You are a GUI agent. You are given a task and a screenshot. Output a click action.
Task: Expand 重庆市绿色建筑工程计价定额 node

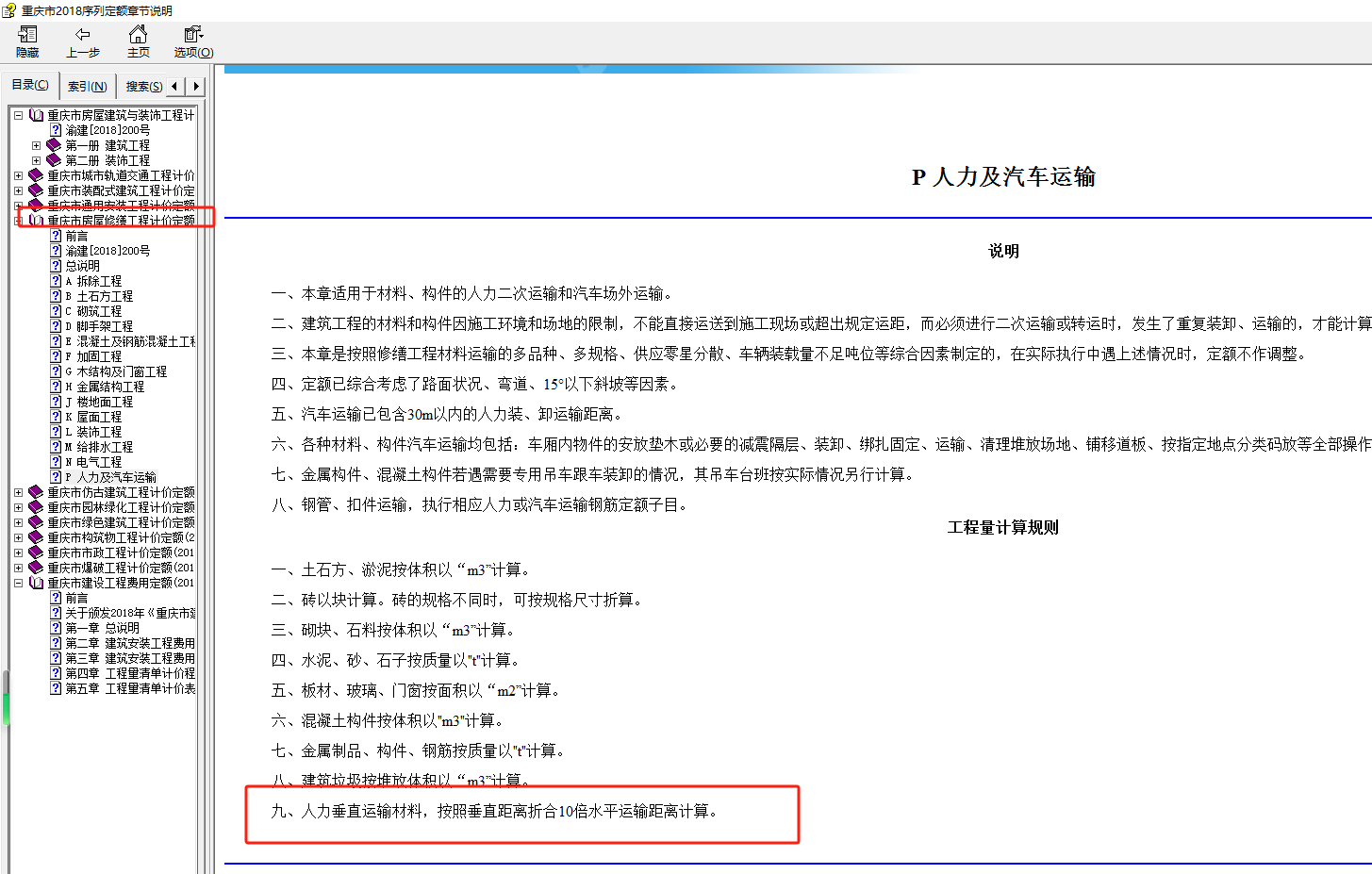(18, 522)
